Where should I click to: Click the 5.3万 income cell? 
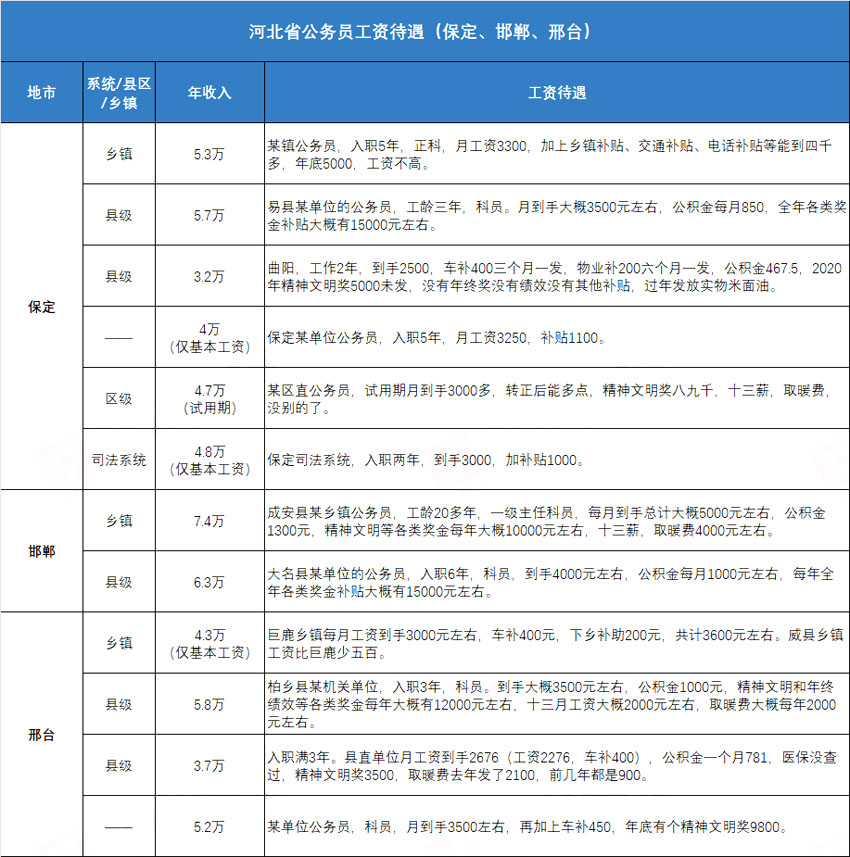210,154
